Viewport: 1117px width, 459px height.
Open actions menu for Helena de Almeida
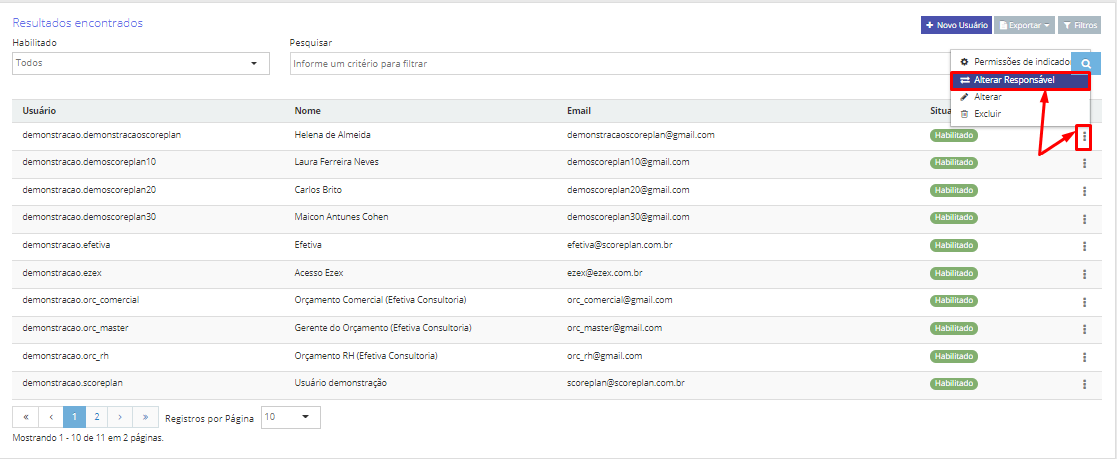pyautogui.click(x=1084, y=136)
